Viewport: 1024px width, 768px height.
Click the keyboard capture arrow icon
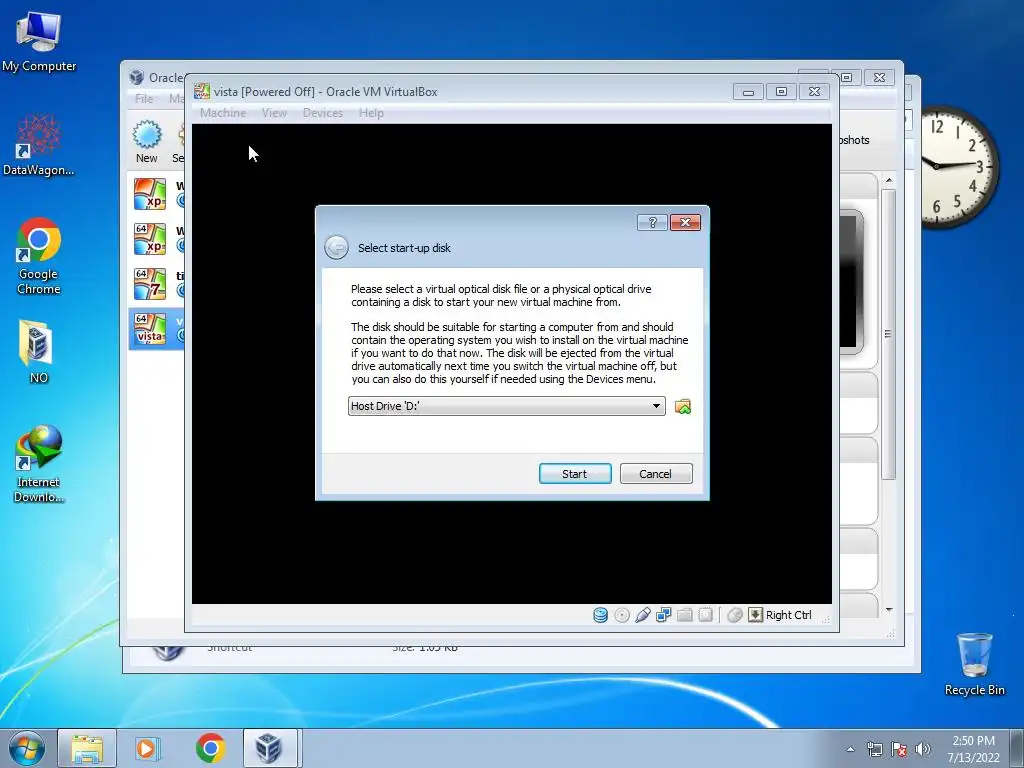[756, 615]
